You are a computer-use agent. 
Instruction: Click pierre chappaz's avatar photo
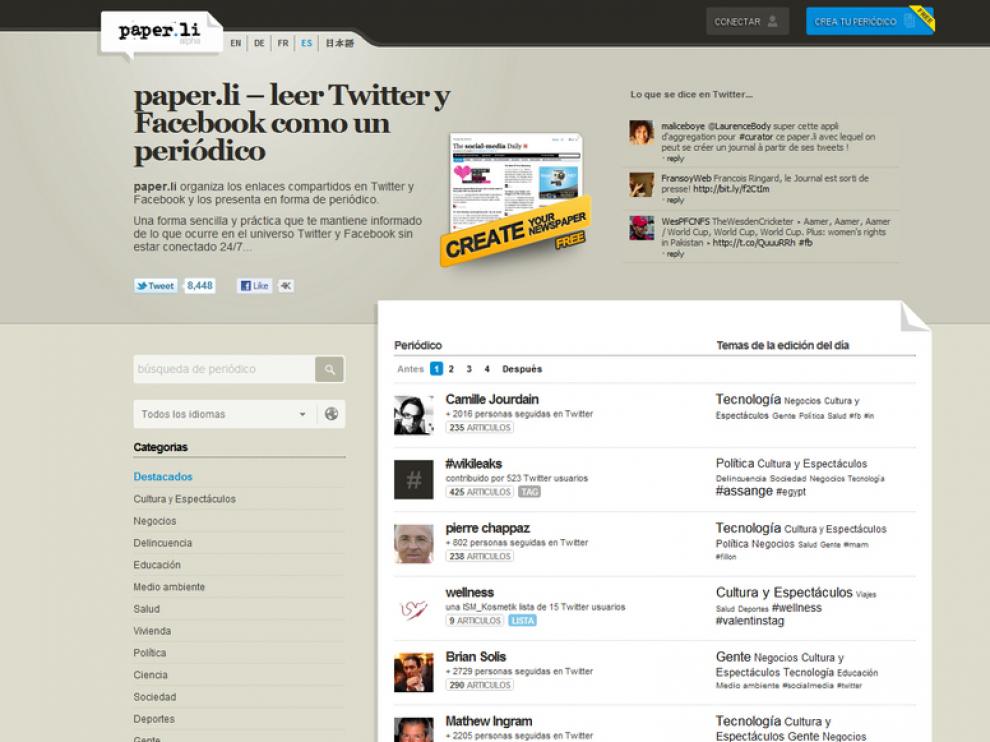(x=414, y=544)
